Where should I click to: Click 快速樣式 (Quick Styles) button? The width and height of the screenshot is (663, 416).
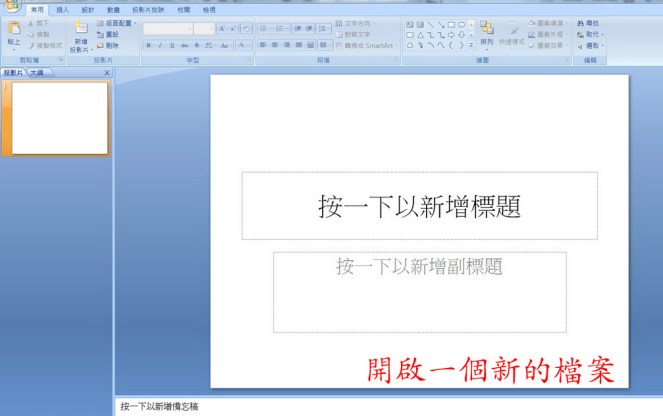pos(512,34)
